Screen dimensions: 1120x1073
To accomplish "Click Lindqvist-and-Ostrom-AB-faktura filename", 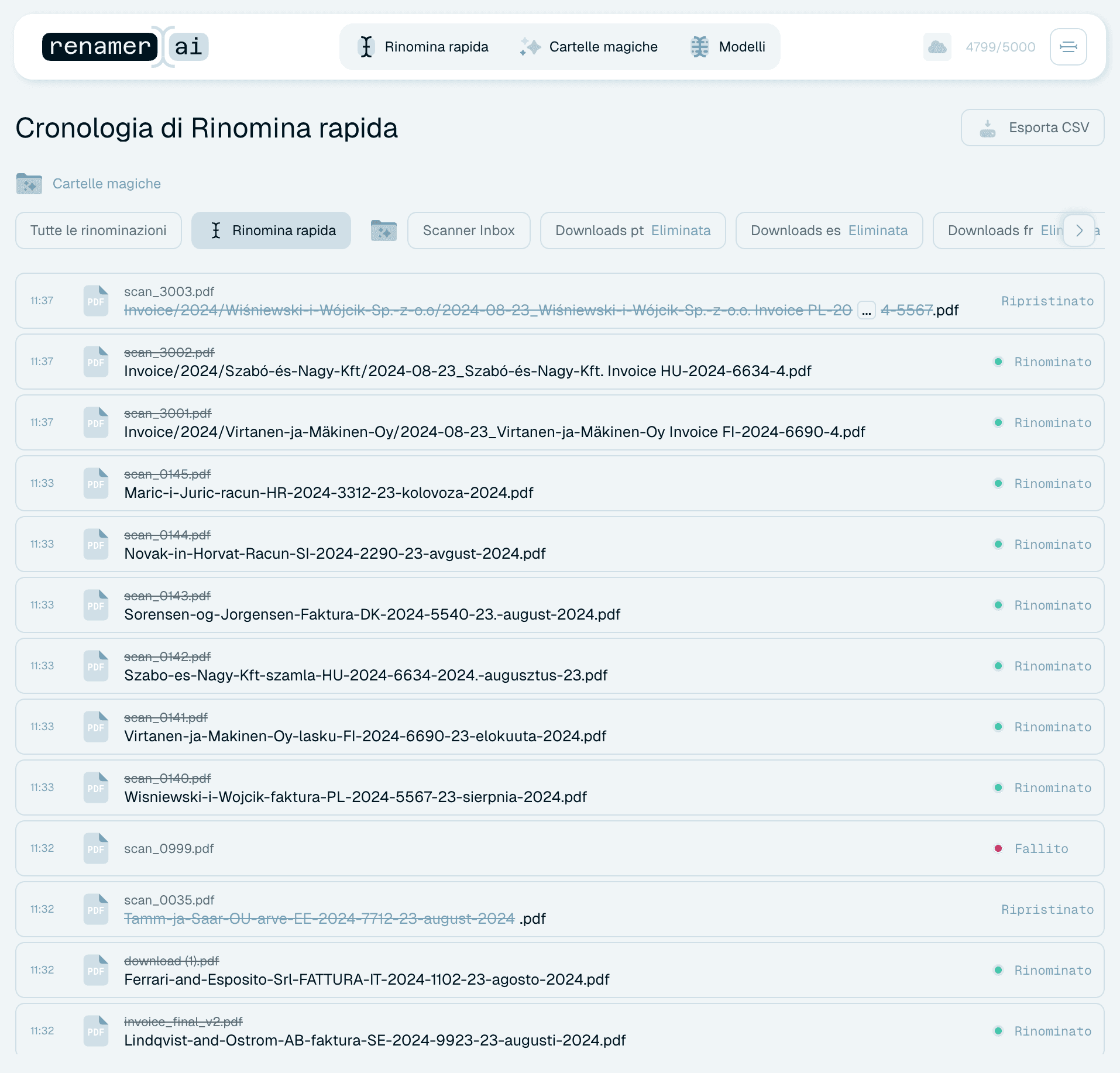I will [x=375, y=1040].
